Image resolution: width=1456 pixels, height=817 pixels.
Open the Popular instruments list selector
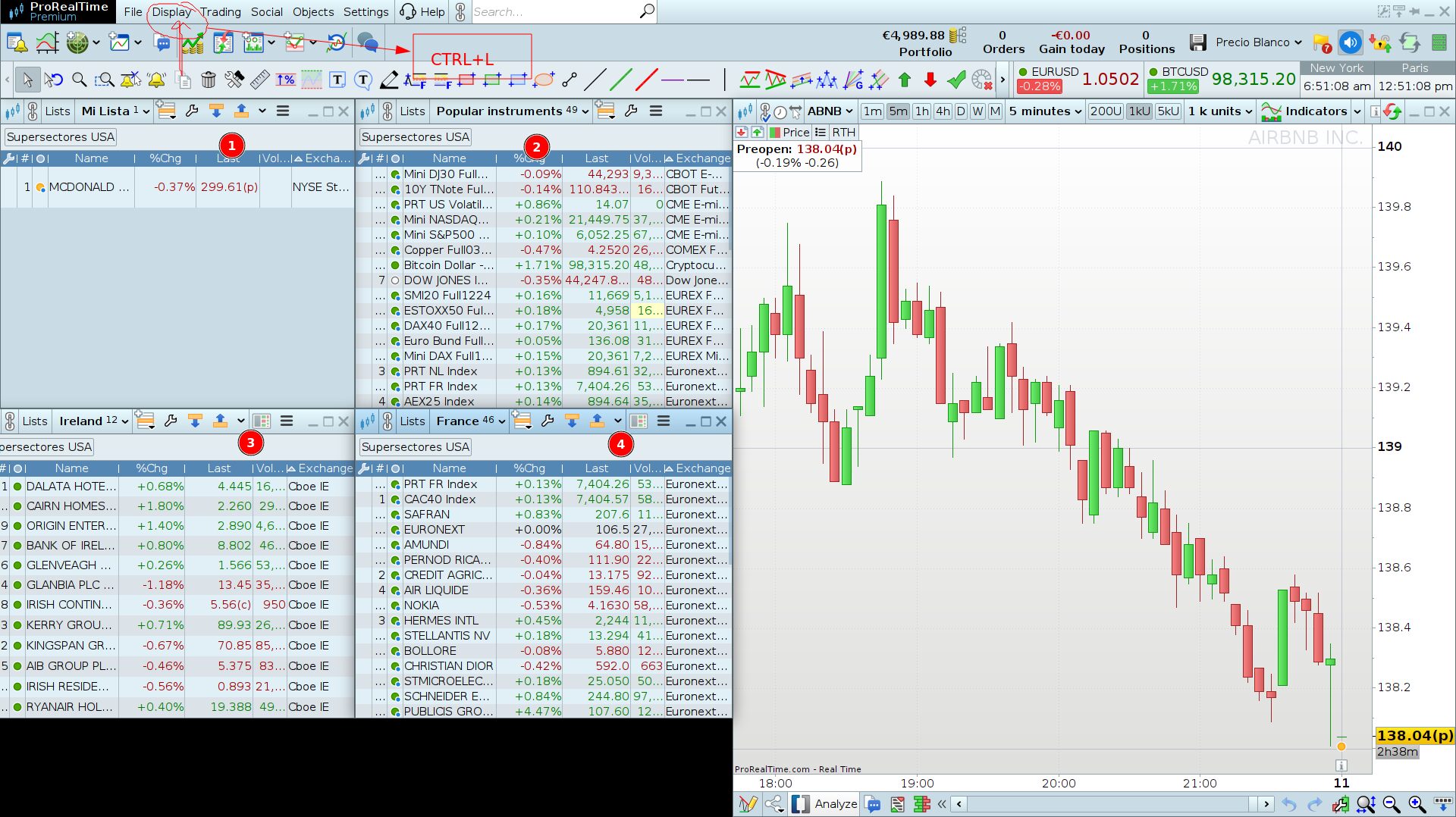[x=512, y=111]
